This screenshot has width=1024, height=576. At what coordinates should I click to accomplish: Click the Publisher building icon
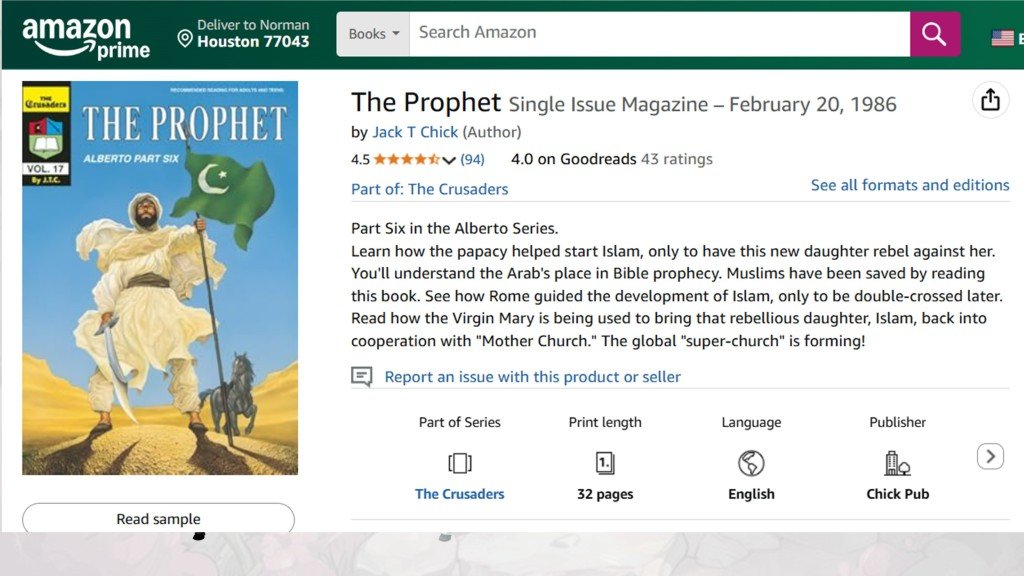tap(897, 463)
